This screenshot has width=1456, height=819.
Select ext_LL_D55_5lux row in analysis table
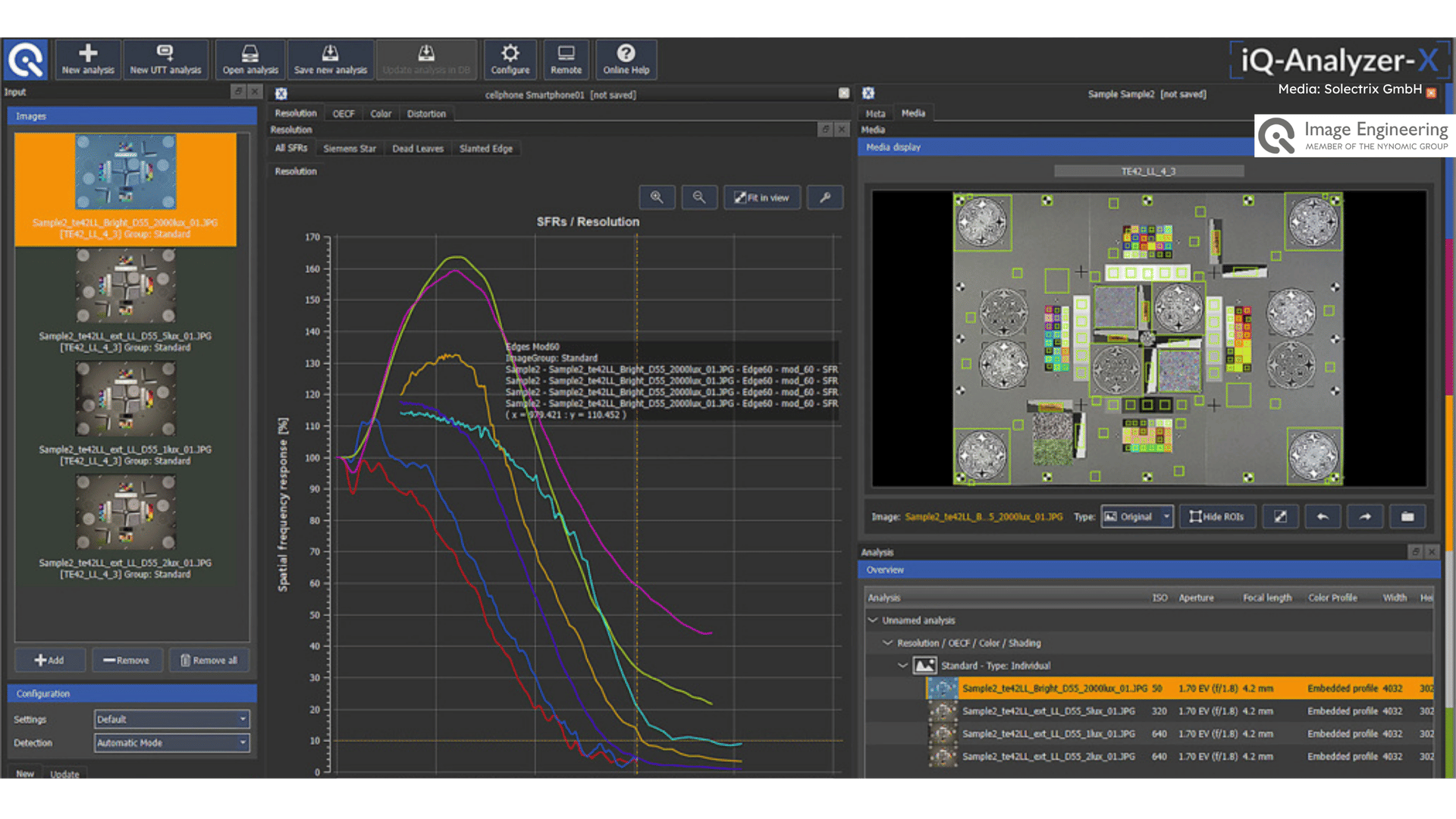[1179, 711]
